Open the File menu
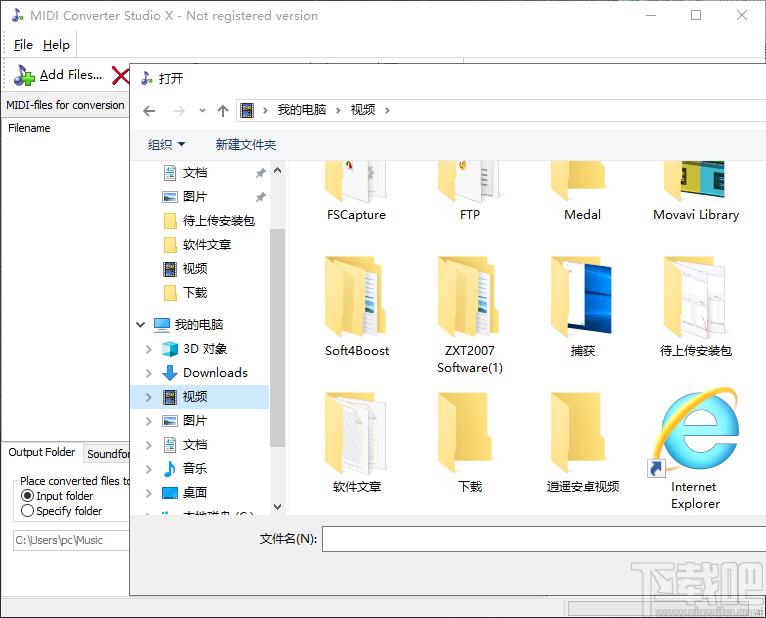Image resolution: width=766 pixels, height=618 pixels. pyautogui.click(x=23, y=45)
